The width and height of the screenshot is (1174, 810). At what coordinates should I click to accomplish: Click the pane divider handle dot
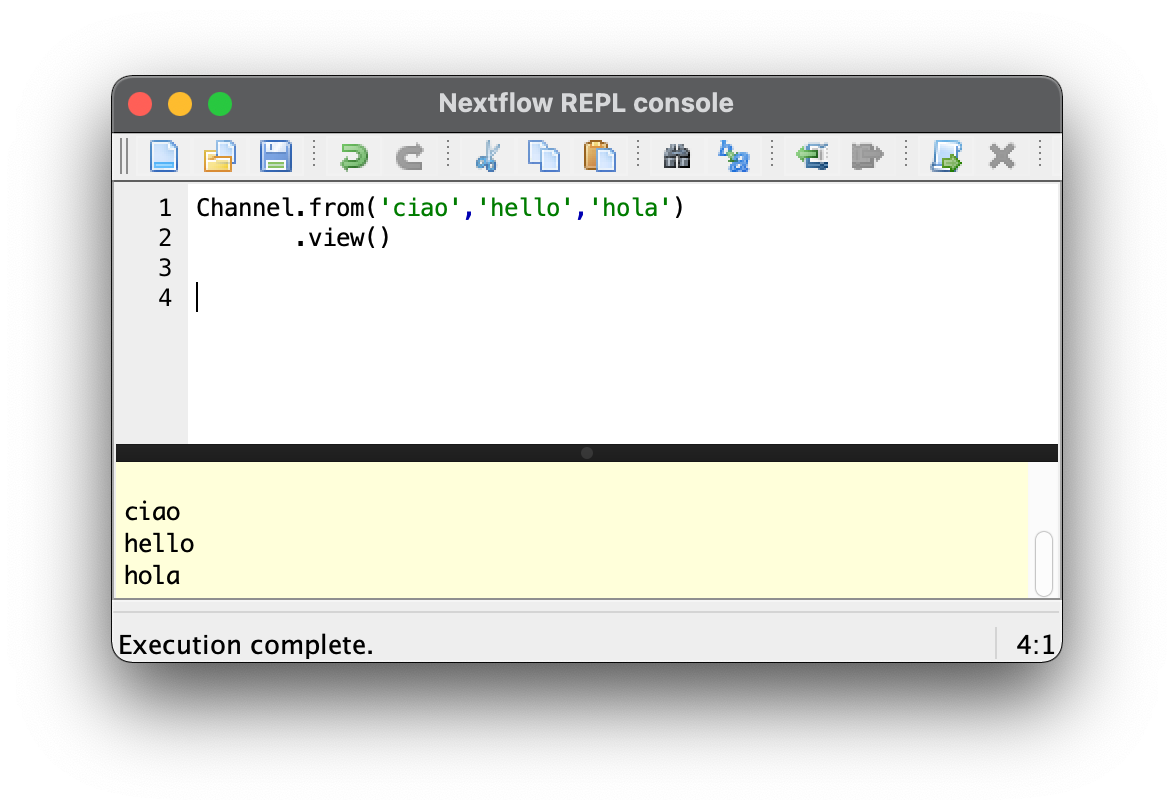587,453
